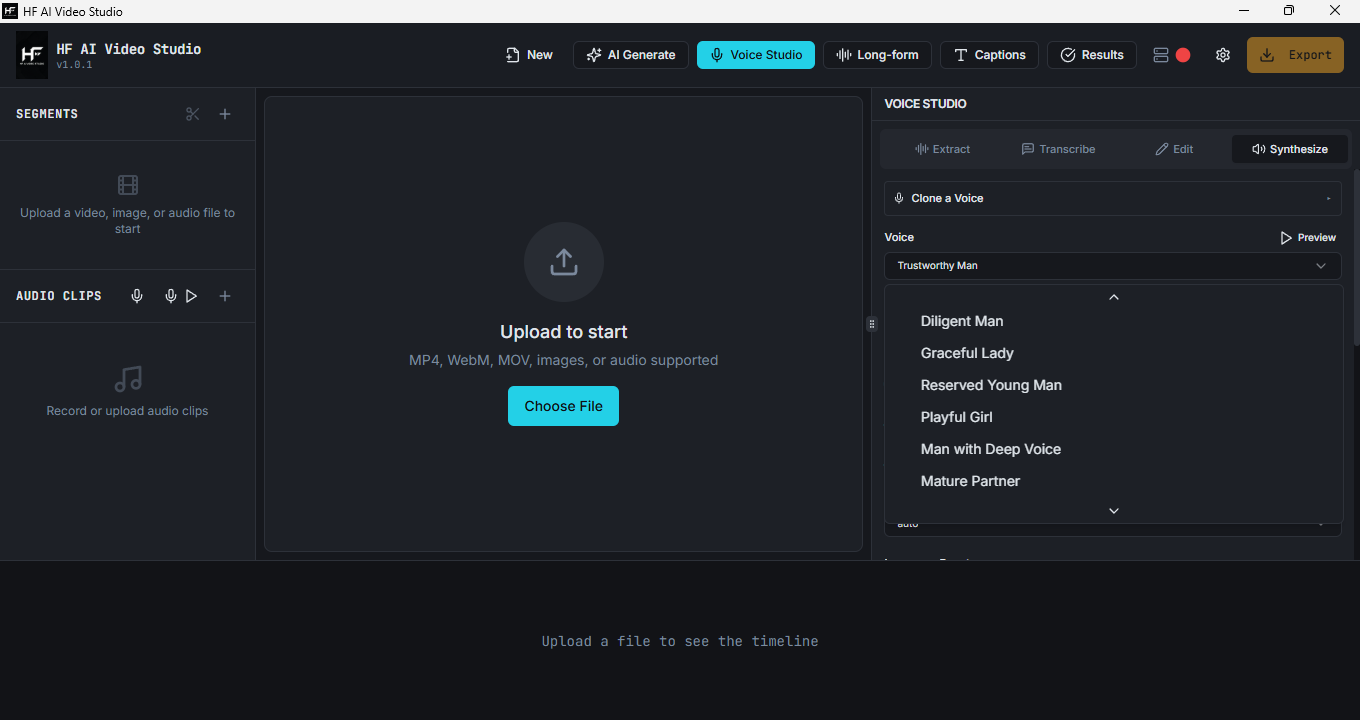Click the film strip icon in Segments panel
This screenshot has width=1360, height=720.
click(x=128, y=185)
